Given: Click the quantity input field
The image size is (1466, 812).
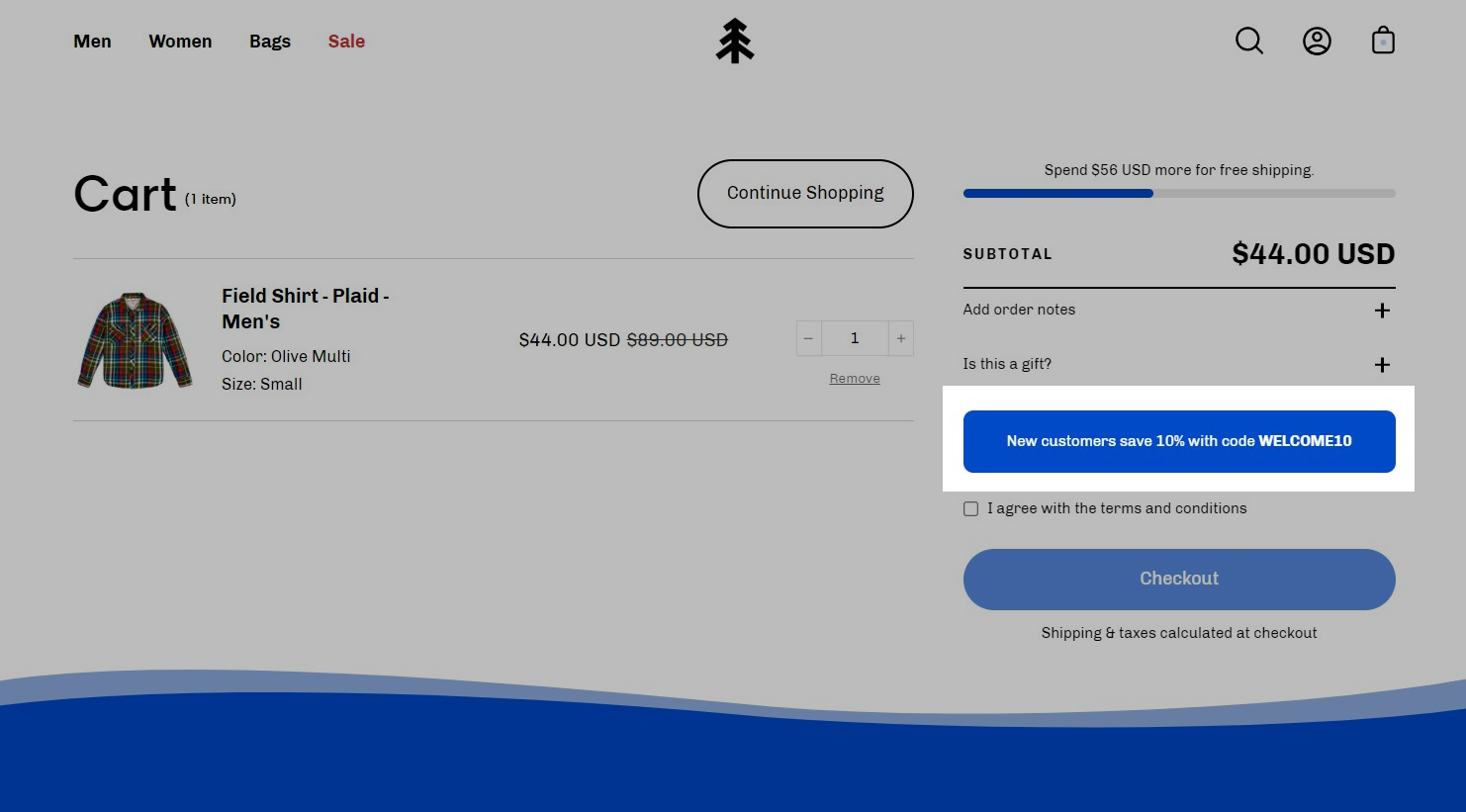Looking at the screenshot, I should pyautogui.click(x=855, y=338).
